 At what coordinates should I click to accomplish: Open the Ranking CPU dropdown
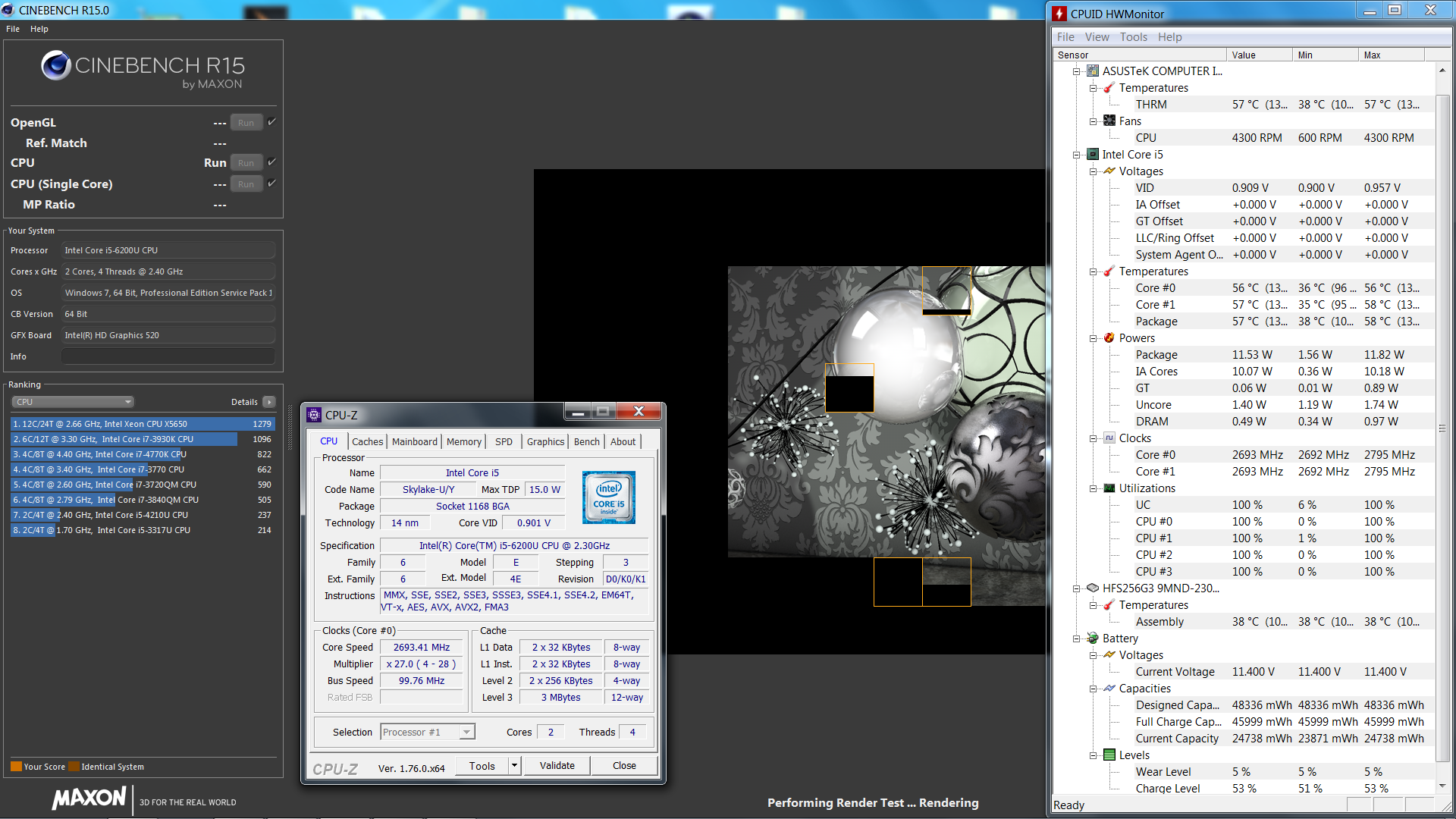pyautogui.click(x=72, y=402)
